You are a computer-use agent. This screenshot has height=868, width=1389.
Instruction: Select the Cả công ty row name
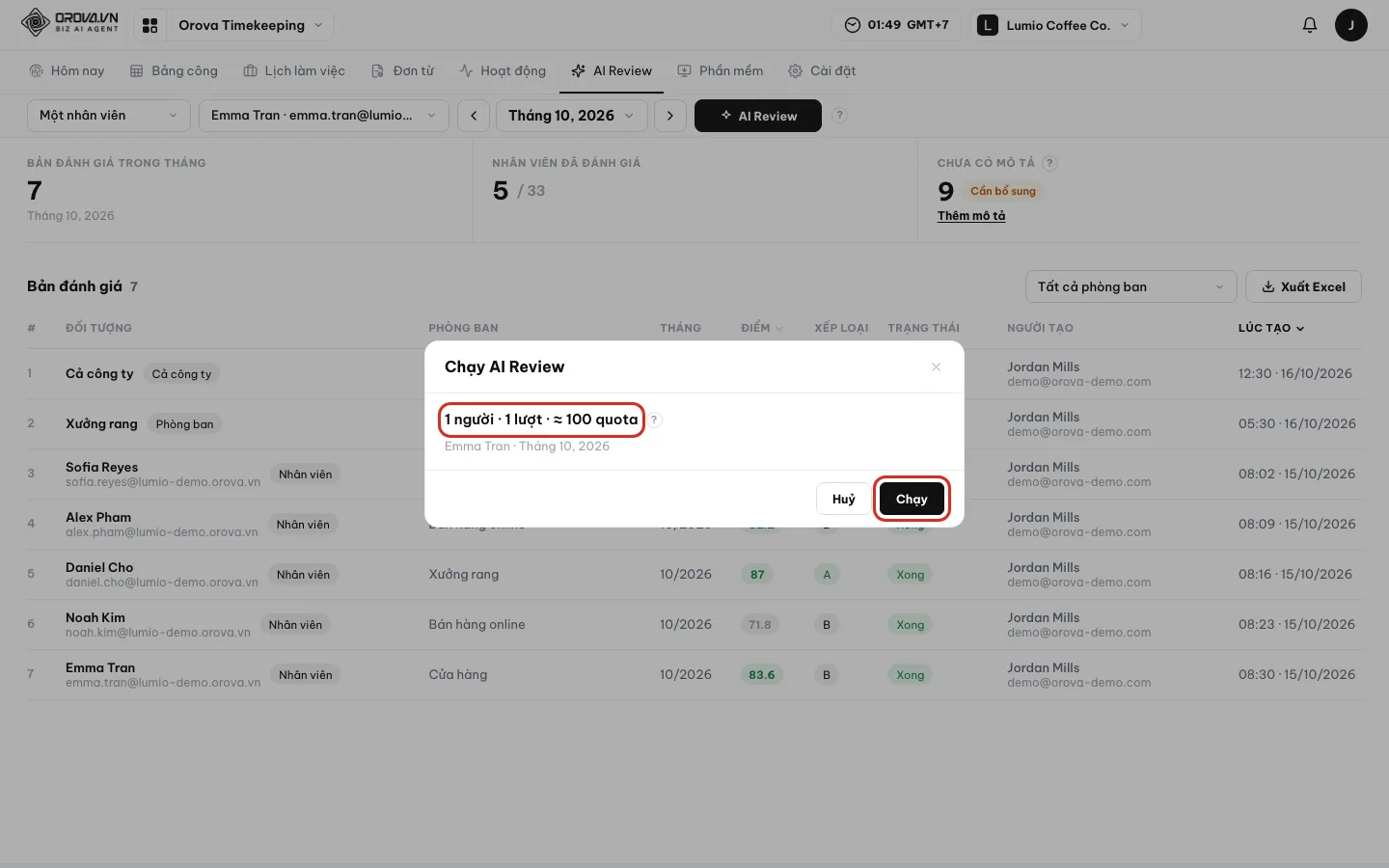click(x=99, y=373)
